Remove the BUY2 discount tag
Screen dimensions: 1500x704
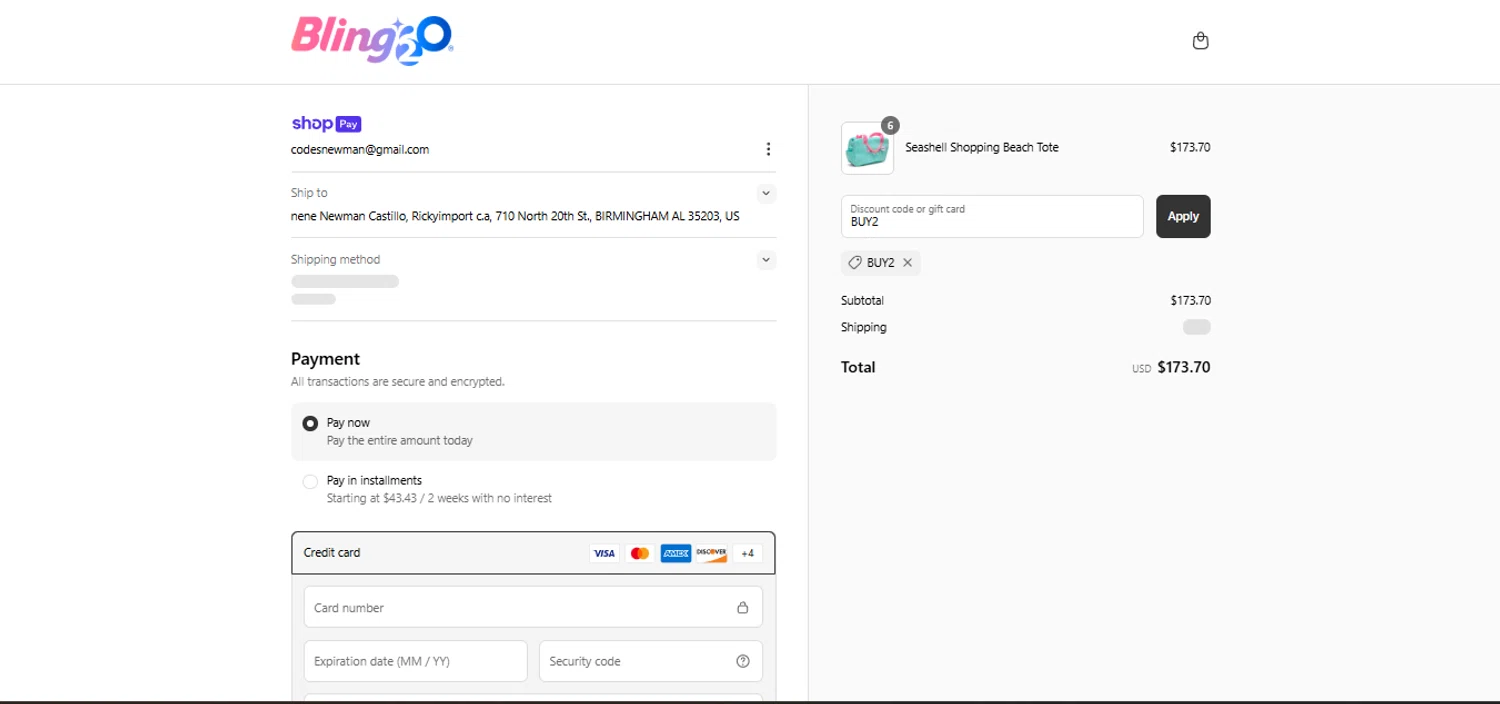(x=907, y=263)
